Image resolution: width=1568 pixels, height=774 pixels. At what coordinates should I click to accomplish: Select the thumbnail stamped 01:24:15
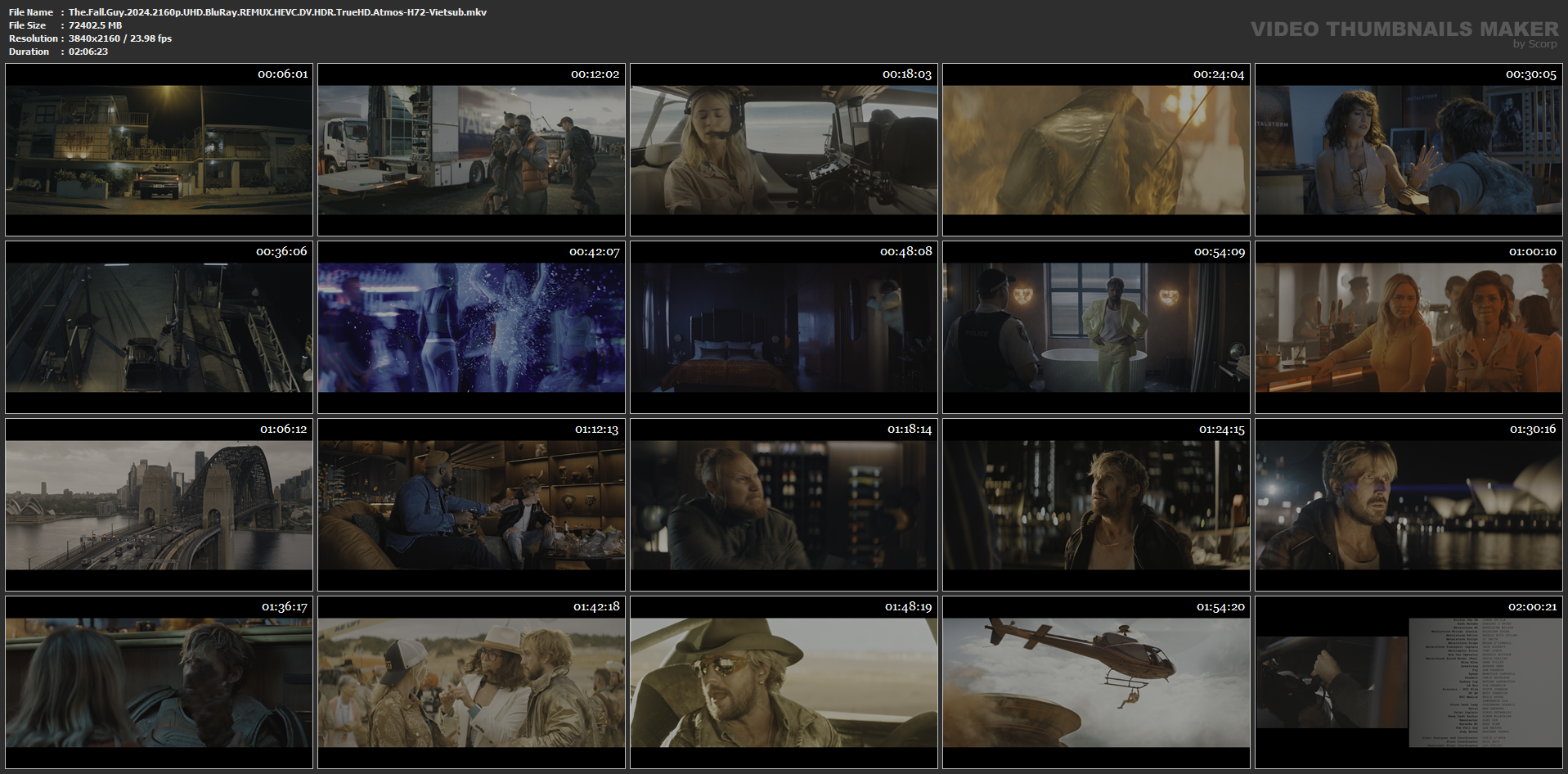point(1096,505)
